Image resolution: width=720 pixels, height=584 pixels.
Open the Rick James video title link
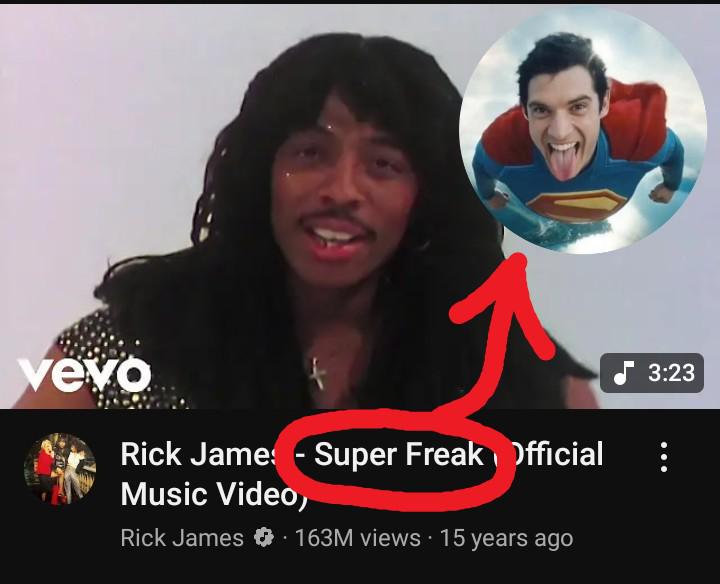(x=362, y=473)
